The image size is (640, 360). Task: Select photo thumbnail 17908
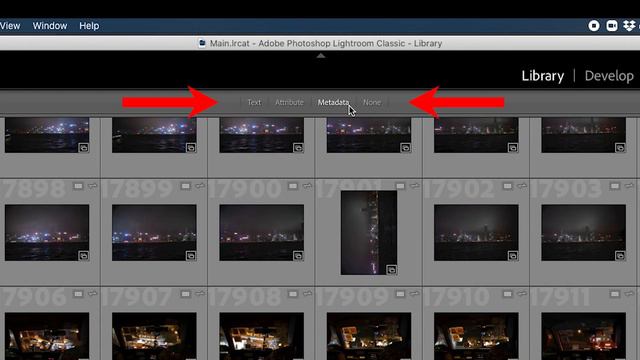click(262, 336)
